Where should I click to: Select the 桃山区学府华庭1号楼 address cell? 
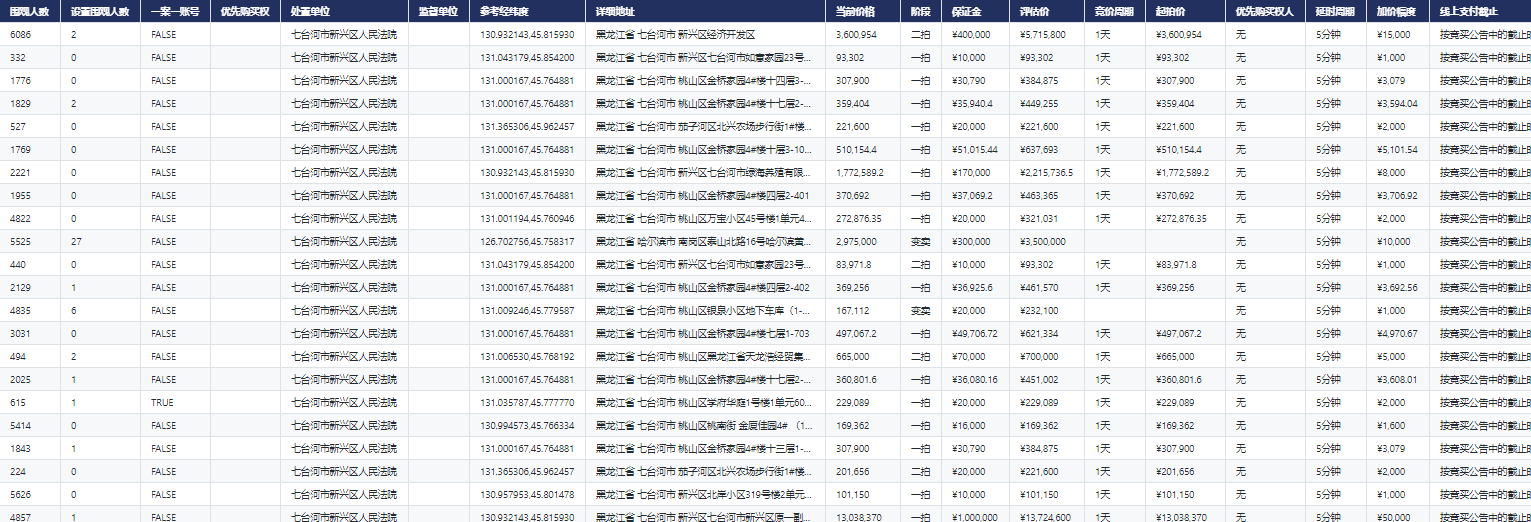[704, 402]
